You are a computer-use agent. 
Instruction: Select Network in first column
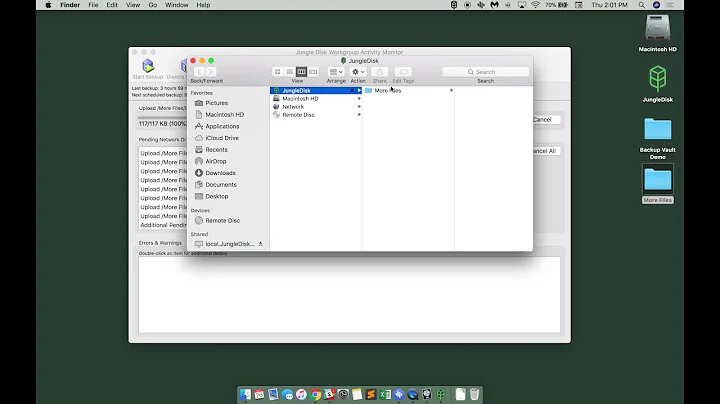[x=316, y=107]
